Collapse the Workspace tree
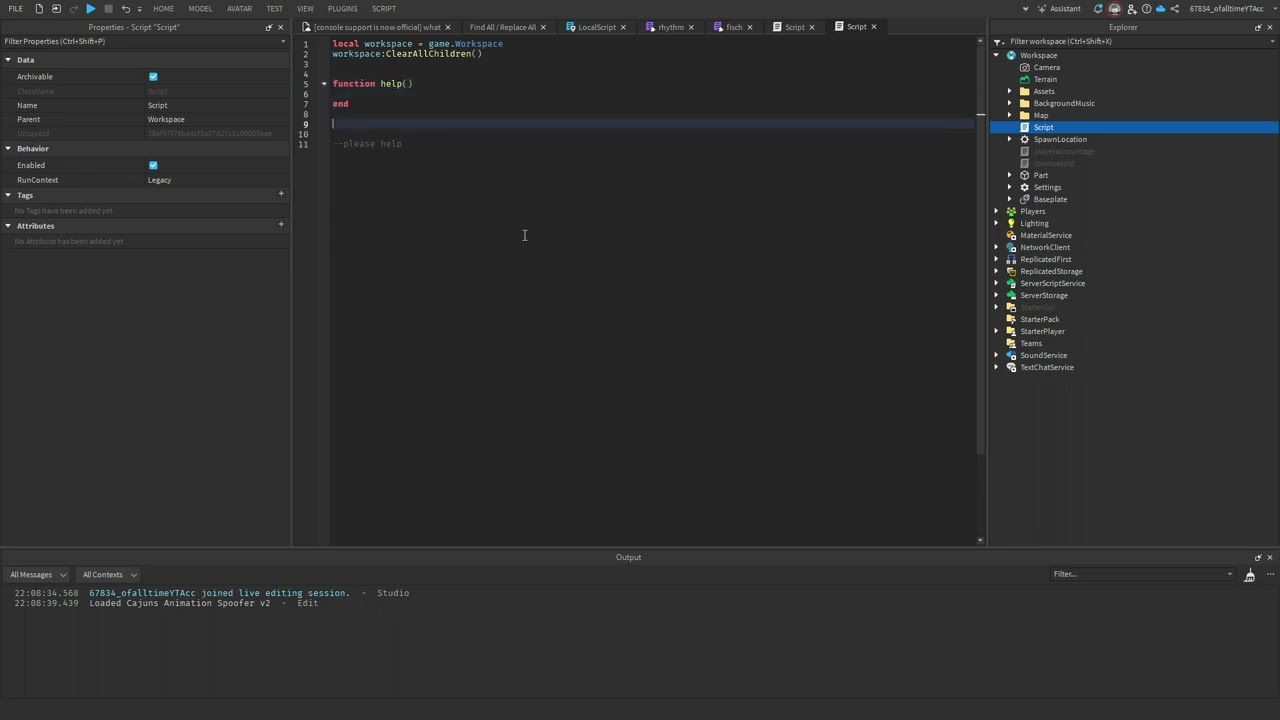Image resolution: width=1280 pixels, height=720 pixels. pyautogui.click(x=996, y=55)
